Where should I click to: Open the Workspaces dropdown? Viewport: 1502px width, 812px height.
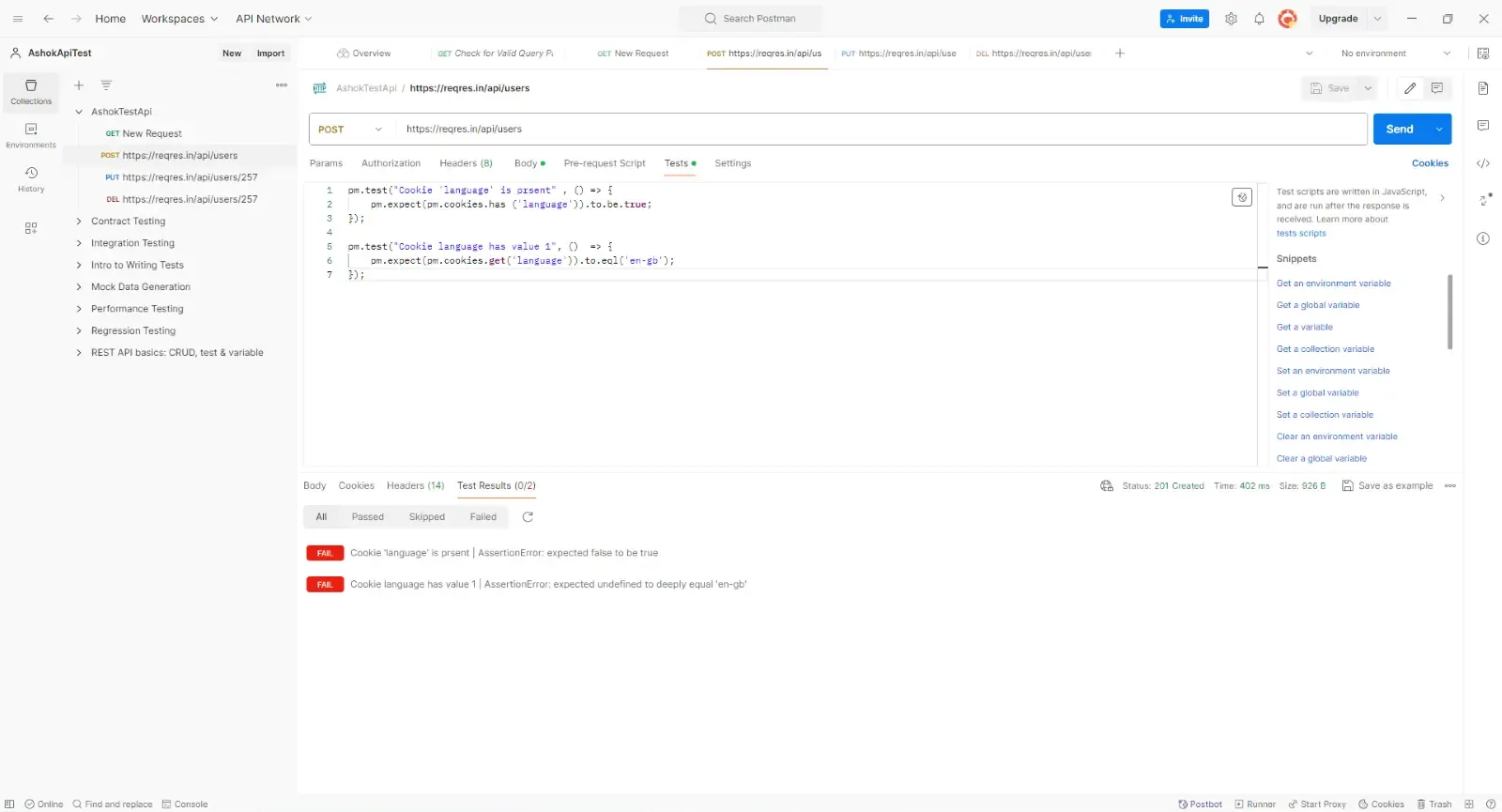(179, 19)
